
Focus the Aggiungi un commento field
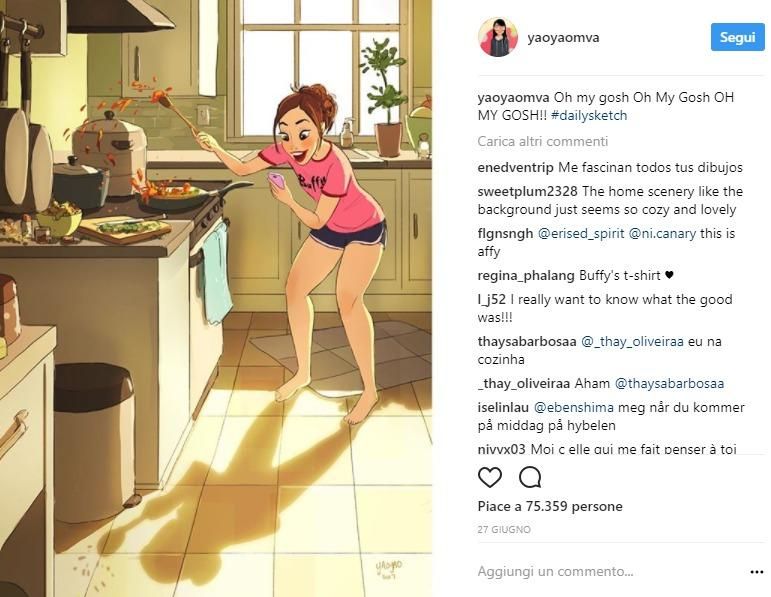pyautogui.click(x=610, y=571)
